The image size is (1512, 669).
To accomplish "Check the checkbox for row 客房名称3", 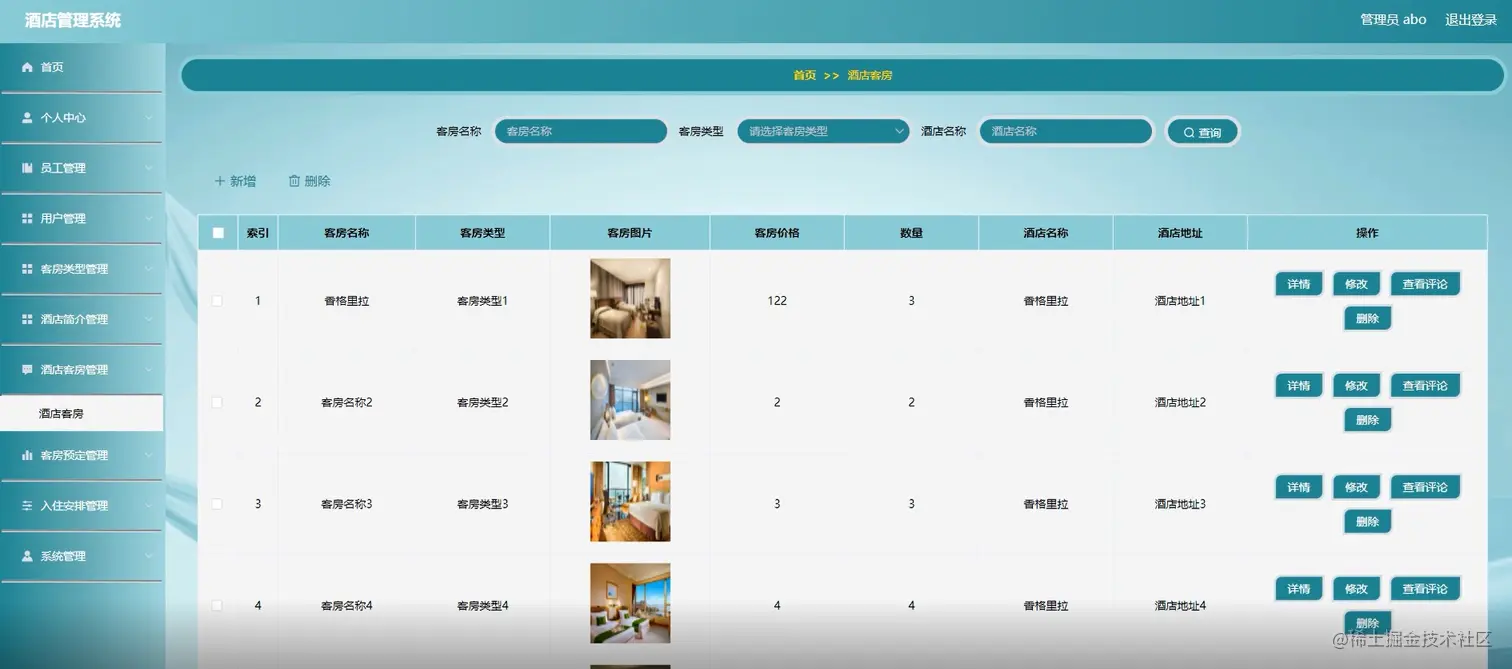I will (x=217, y=504).
